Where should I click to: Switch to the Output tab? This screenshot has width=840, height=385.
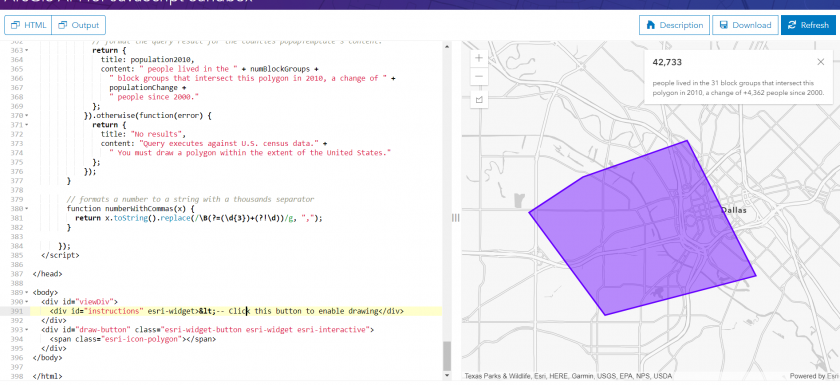[79, 25]
